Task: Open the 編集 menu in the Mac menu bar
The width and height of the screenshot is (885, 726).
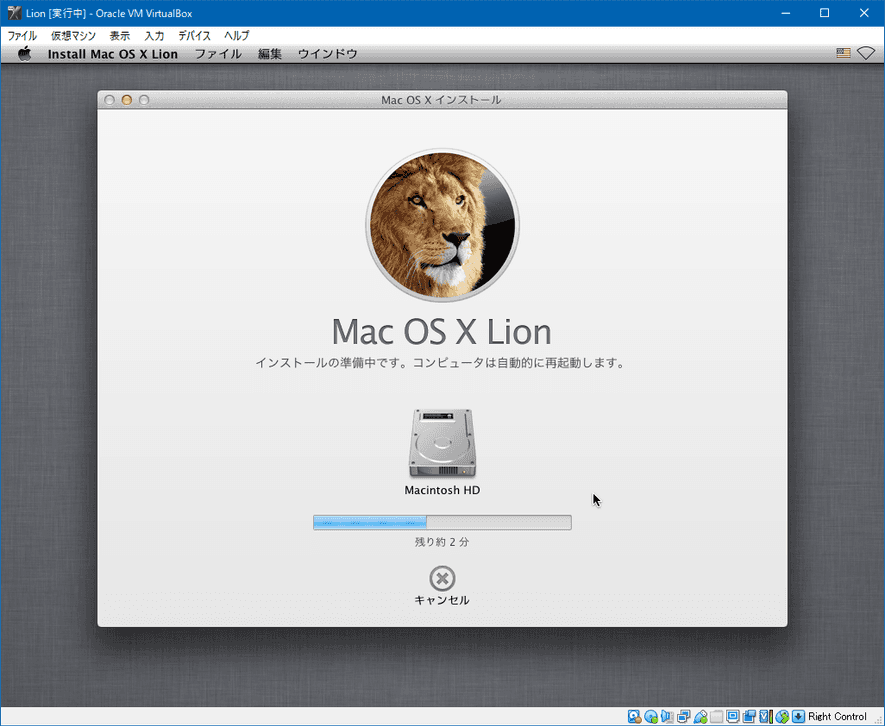Action: click(269, 54)
